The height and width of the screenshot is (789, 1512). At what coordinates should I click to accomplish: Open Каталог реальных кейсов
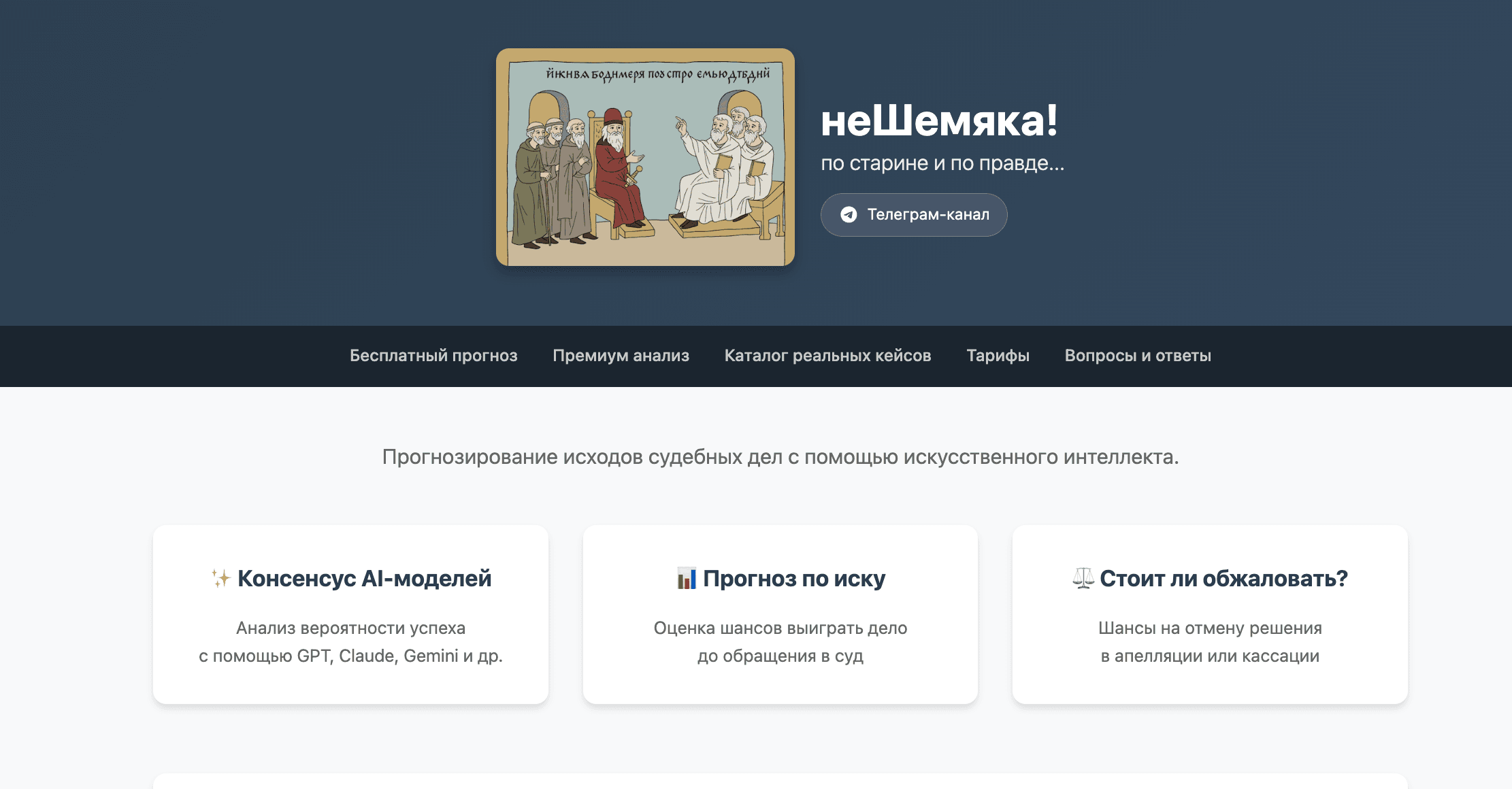(827, 356)
